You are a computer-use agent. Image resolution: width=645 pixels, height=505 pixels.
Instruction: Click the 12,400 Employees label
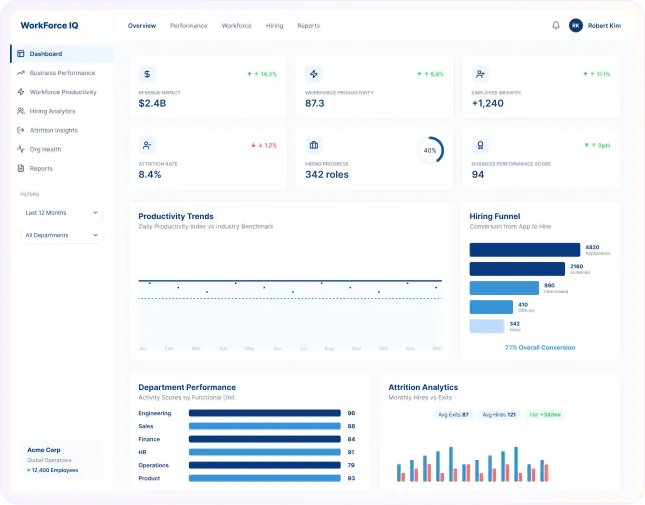53,470
